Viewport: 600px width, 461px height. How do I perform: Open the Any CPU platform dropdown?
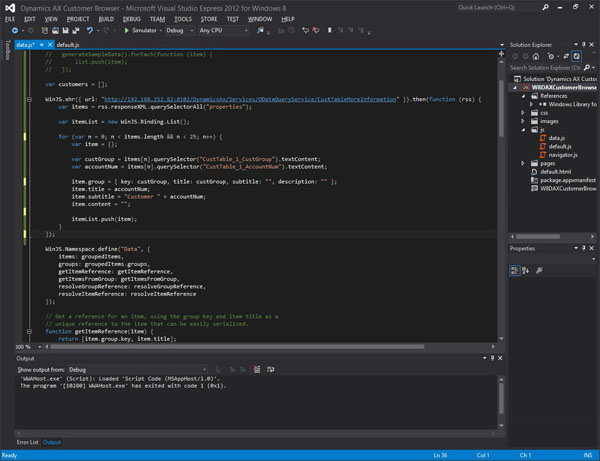[x=223, y=31]
